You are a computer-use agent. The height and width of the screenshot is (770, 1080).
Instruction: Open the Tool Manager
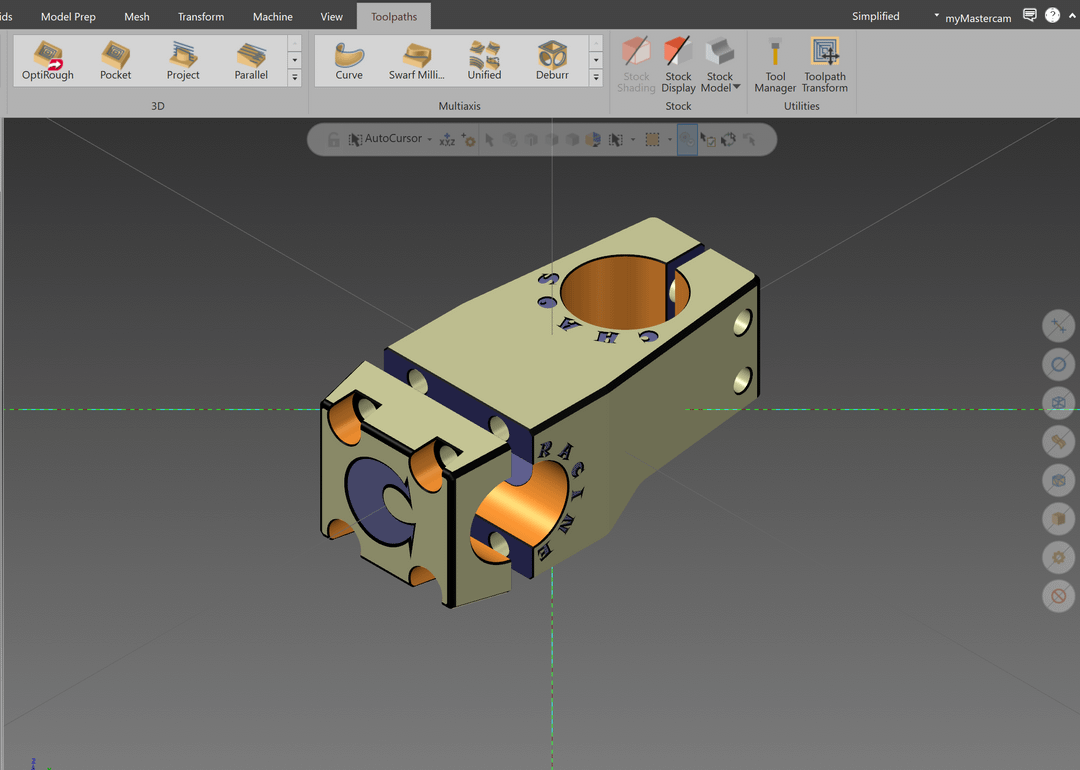(775, 65)
